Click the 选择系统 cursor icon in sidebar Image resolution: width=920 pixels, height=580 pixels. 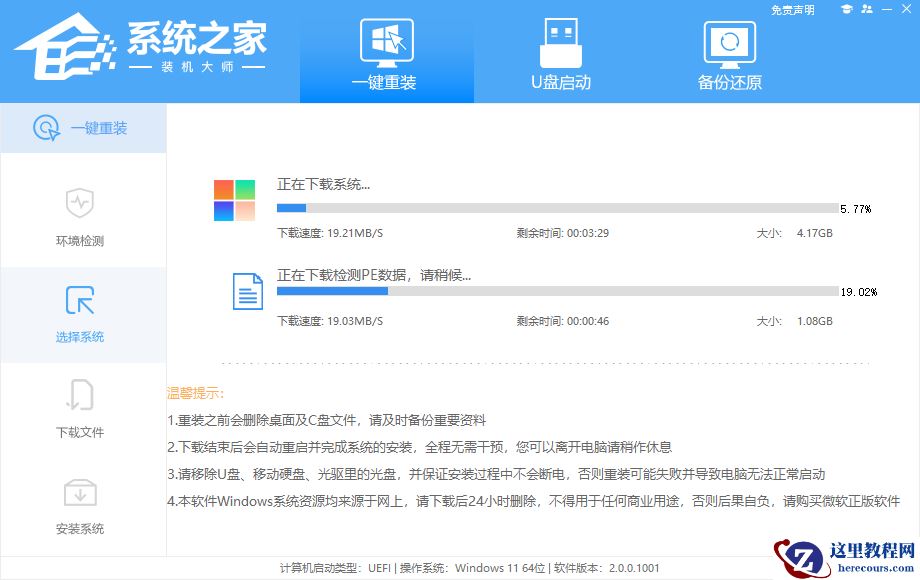[82, 301]
